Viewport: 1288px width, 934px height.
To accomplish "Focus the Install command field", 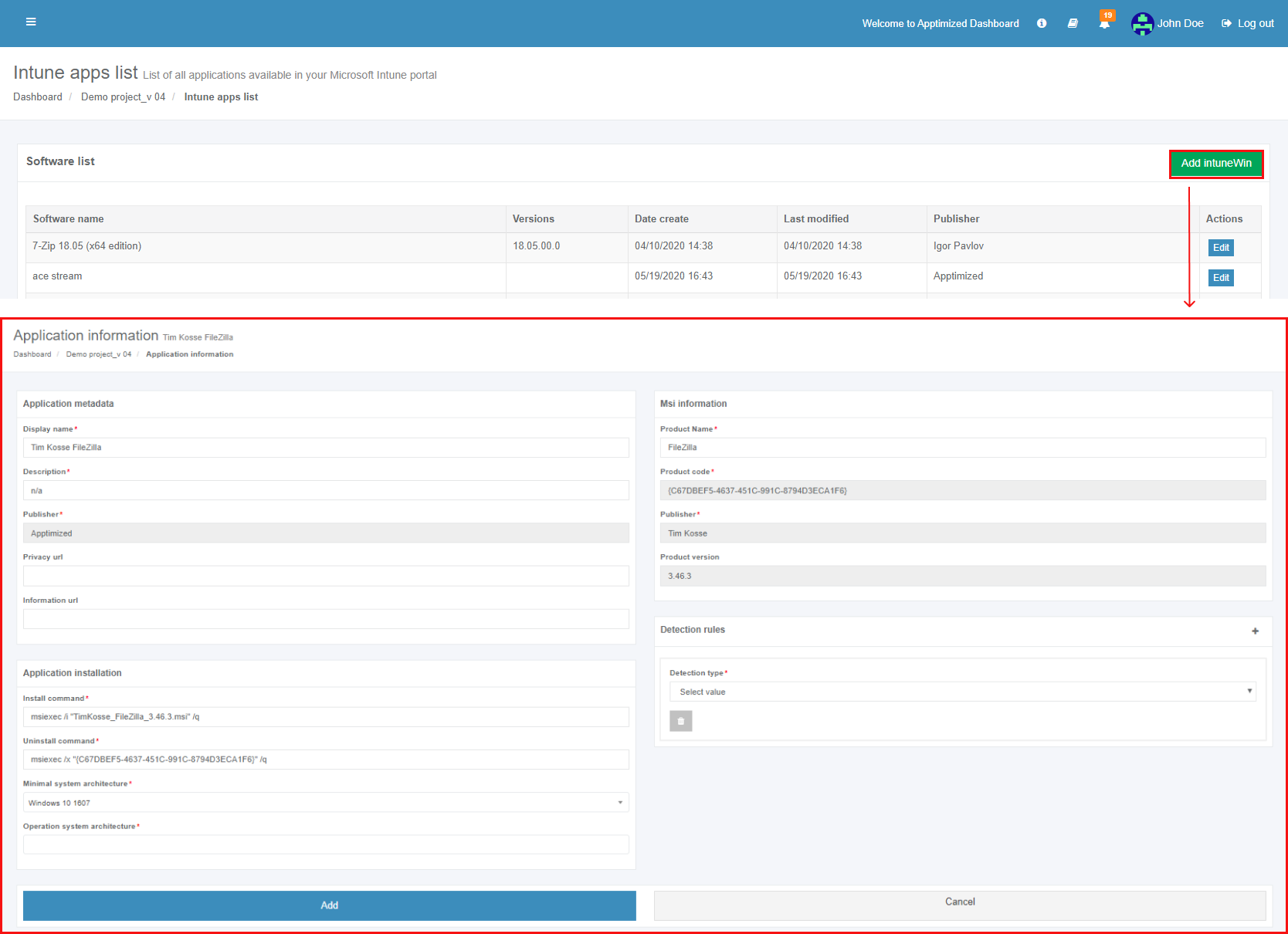I will pyautogui.click(x=326, y=717).
